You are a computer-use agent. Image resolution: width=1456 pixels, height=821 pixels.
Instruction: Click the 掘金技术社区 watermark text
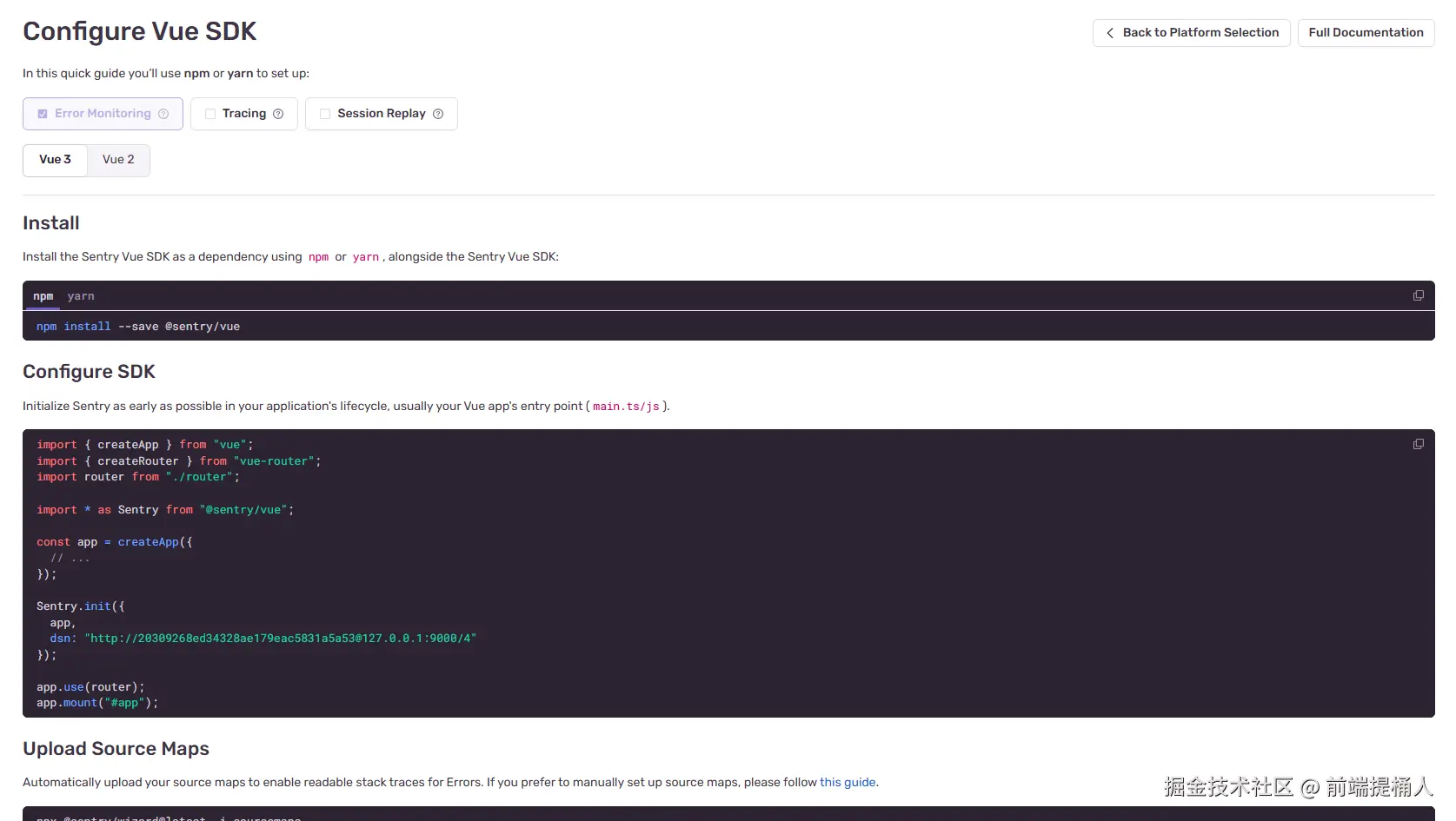[x=1228, y=788]
